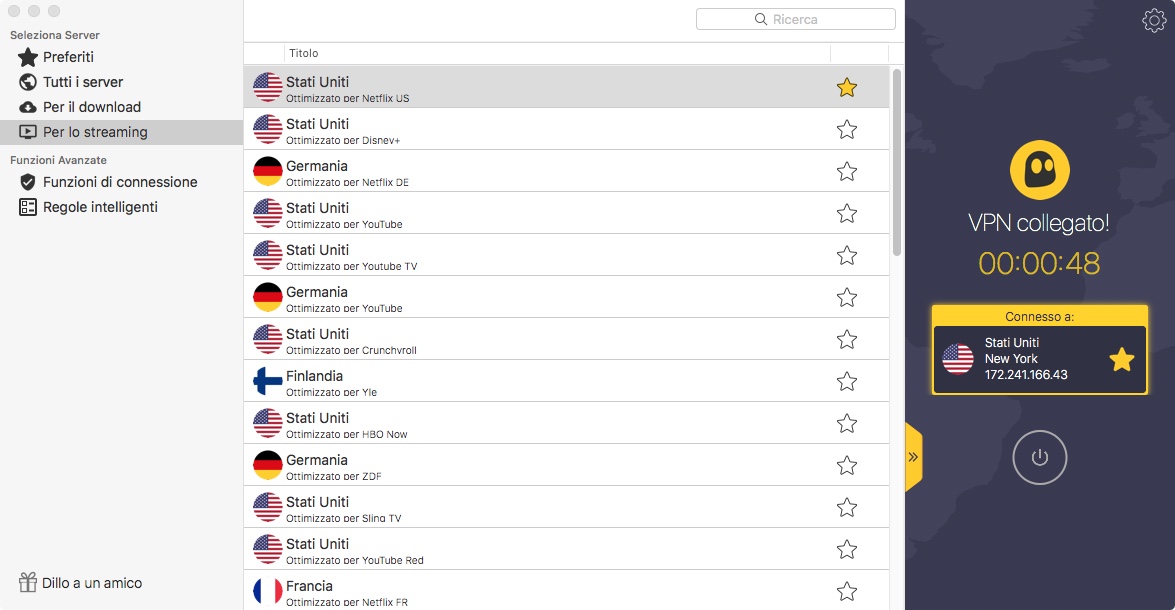The height and width of the screenshot is (610, 1175).
Task: Switch to Per il download servers
Action: point(91,107)
